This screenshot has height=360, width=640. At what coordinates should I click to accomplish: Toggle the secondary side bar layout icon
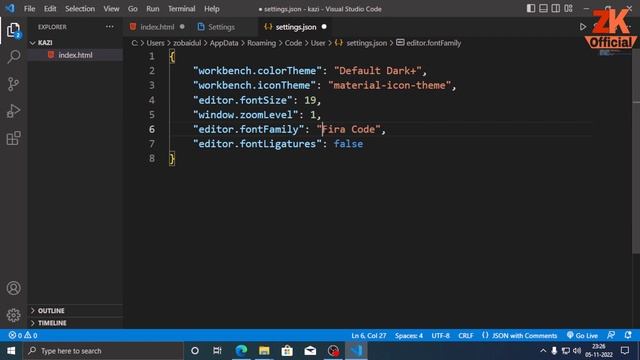coord(556,9)
